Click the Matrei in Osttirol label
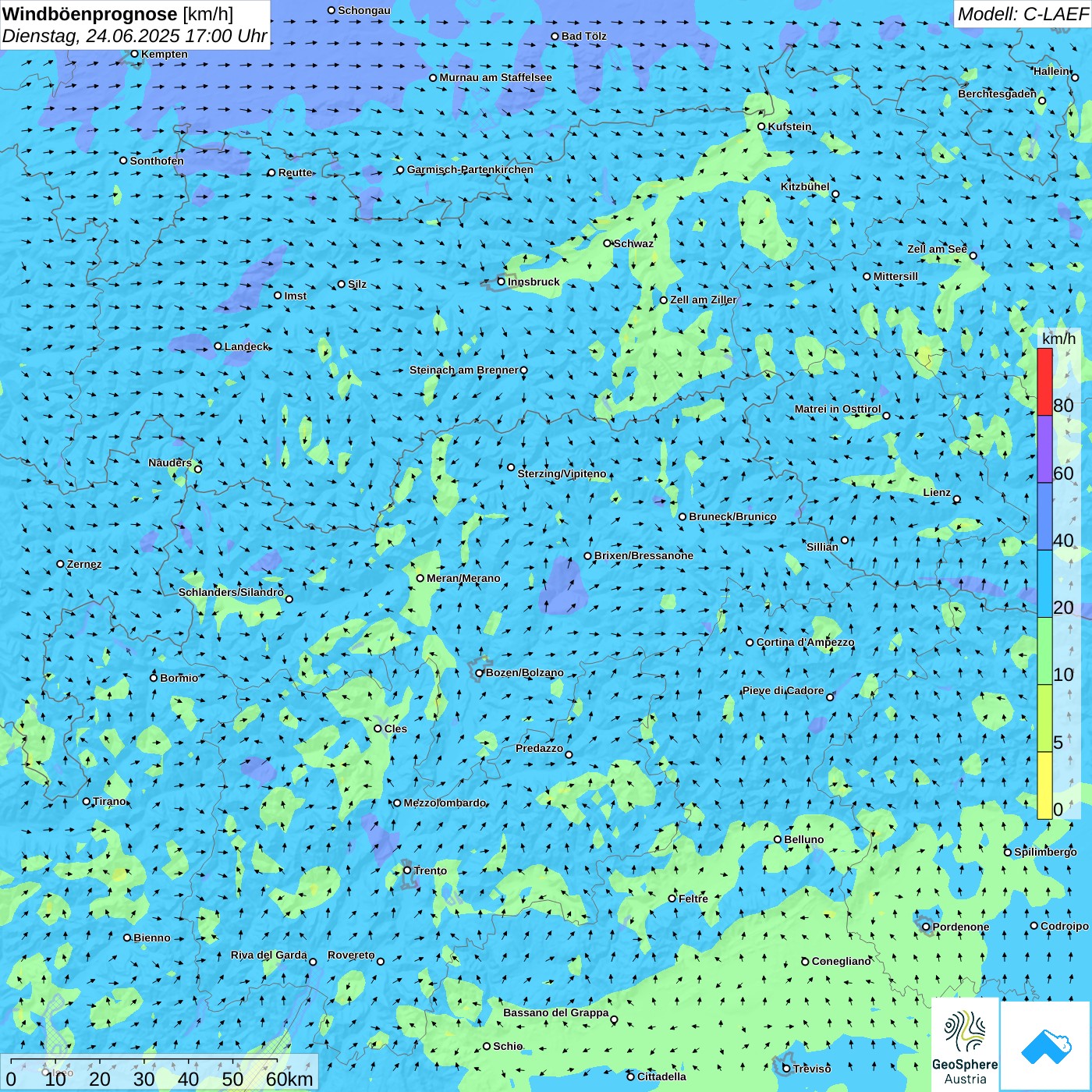This screenshot has width=1092, height=1092. [838, 409]
